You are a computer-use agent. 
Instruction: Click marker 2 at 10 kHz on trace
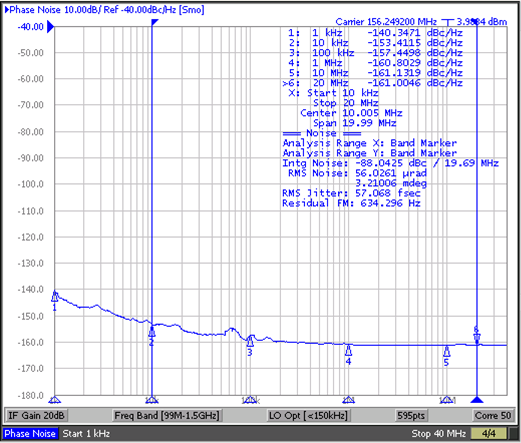coord(152,333)
